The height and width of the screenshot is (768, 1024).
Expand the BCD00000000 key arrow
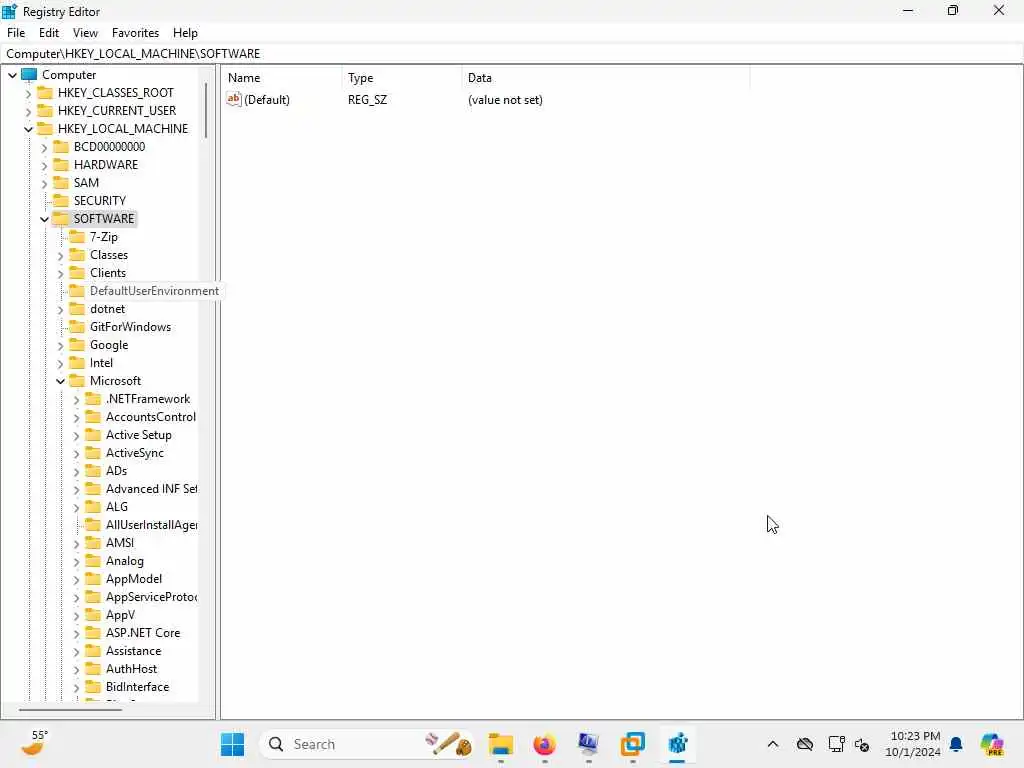point(44,148)
